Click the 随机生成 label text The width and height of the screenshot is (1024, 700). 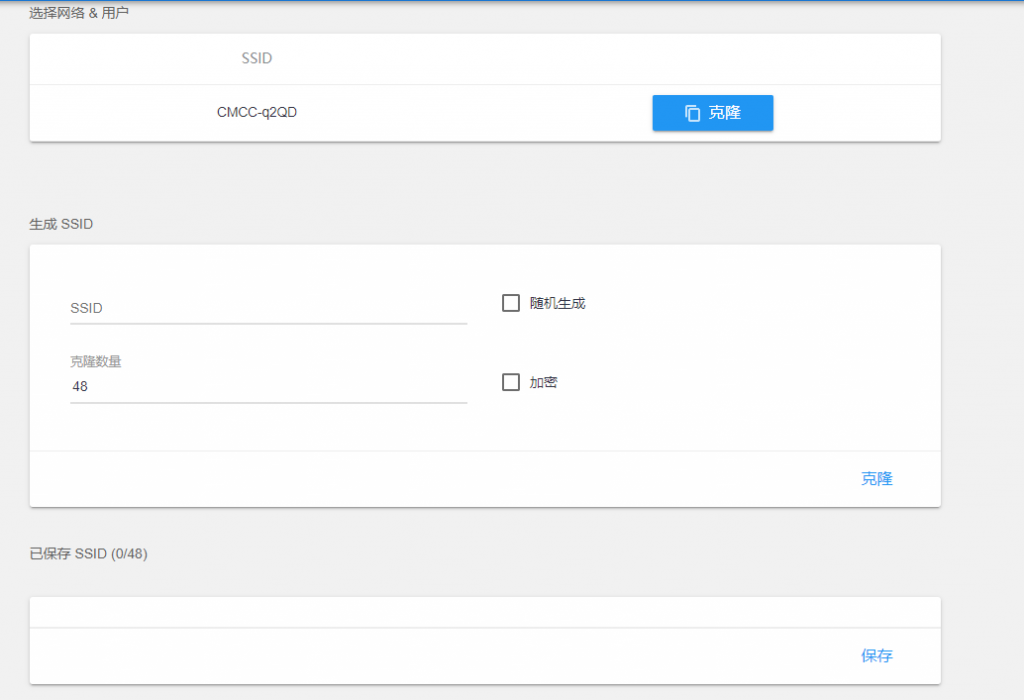(557, 303)
